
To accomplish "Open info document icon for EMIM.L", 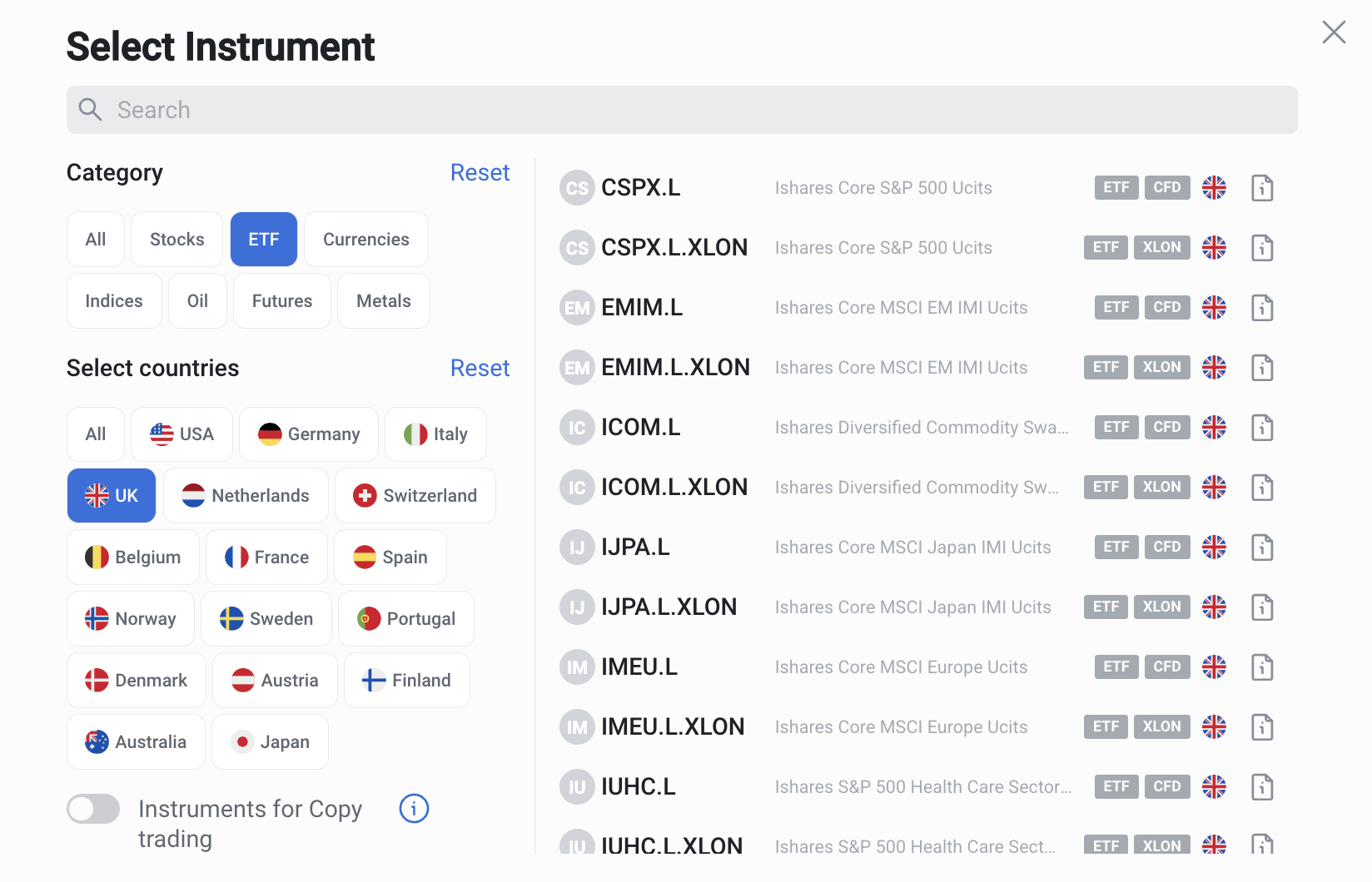I will coord(1262,308).
